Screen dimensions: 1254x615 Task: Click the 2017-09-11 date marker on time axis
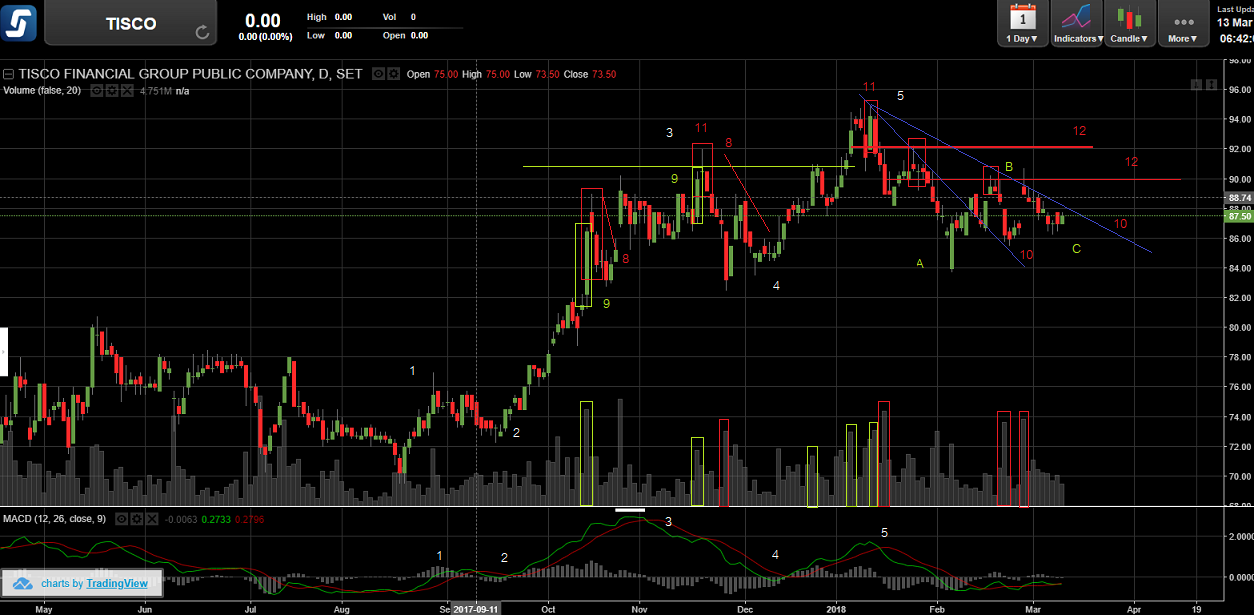pos(478,607)
